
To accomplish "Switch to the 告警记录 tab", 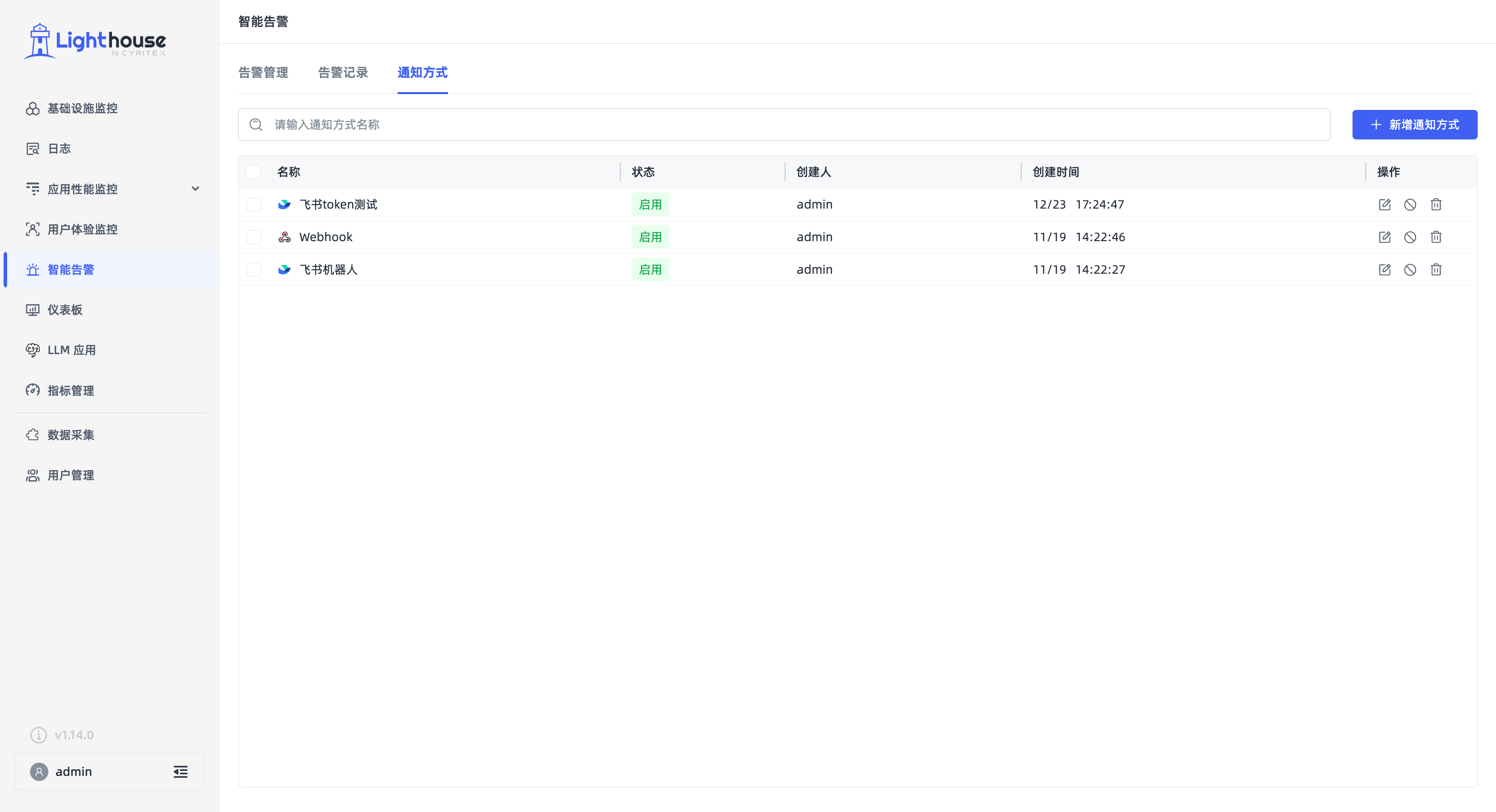I will (342, 73).
